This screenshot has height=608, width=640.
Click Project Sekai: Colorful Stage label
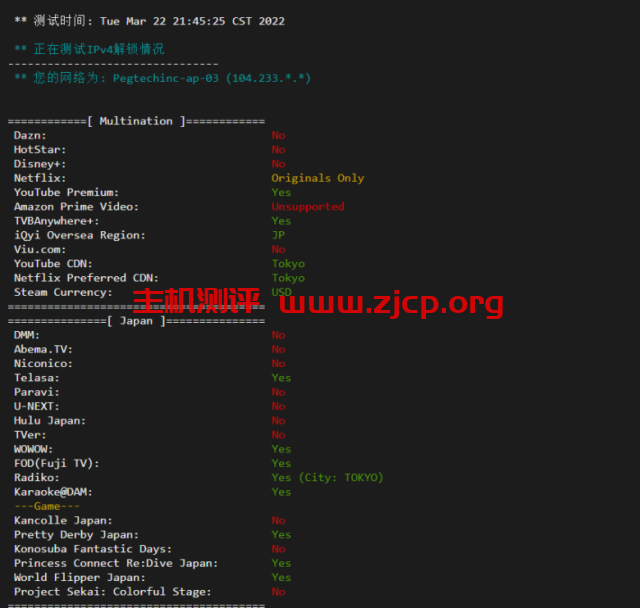click(x=113, y=592)
